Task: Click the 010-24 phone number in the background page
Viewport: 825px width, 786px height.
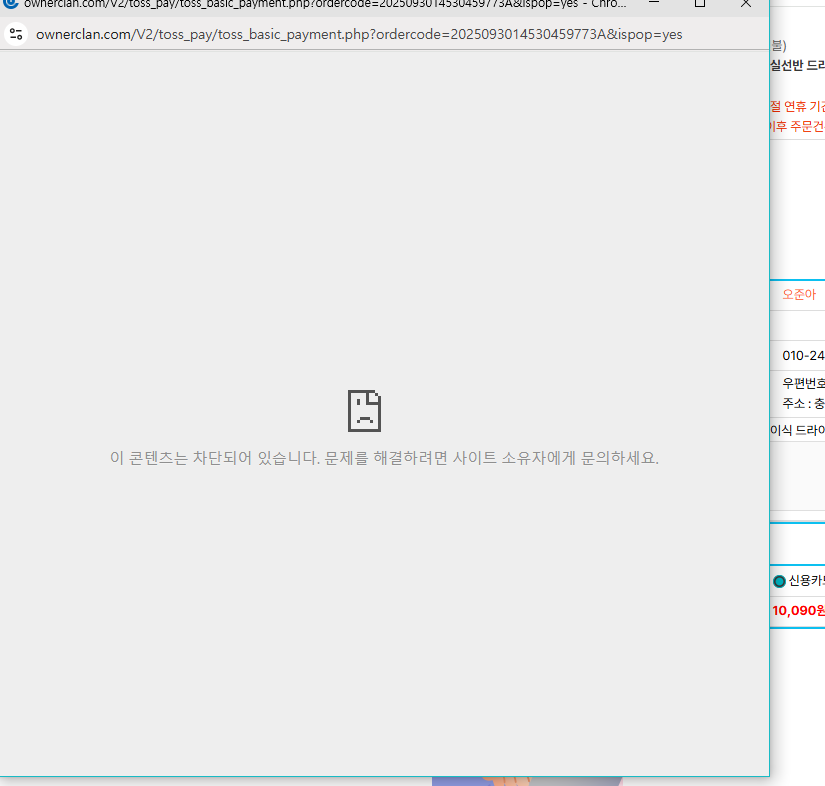Action: tap(803, 356)
